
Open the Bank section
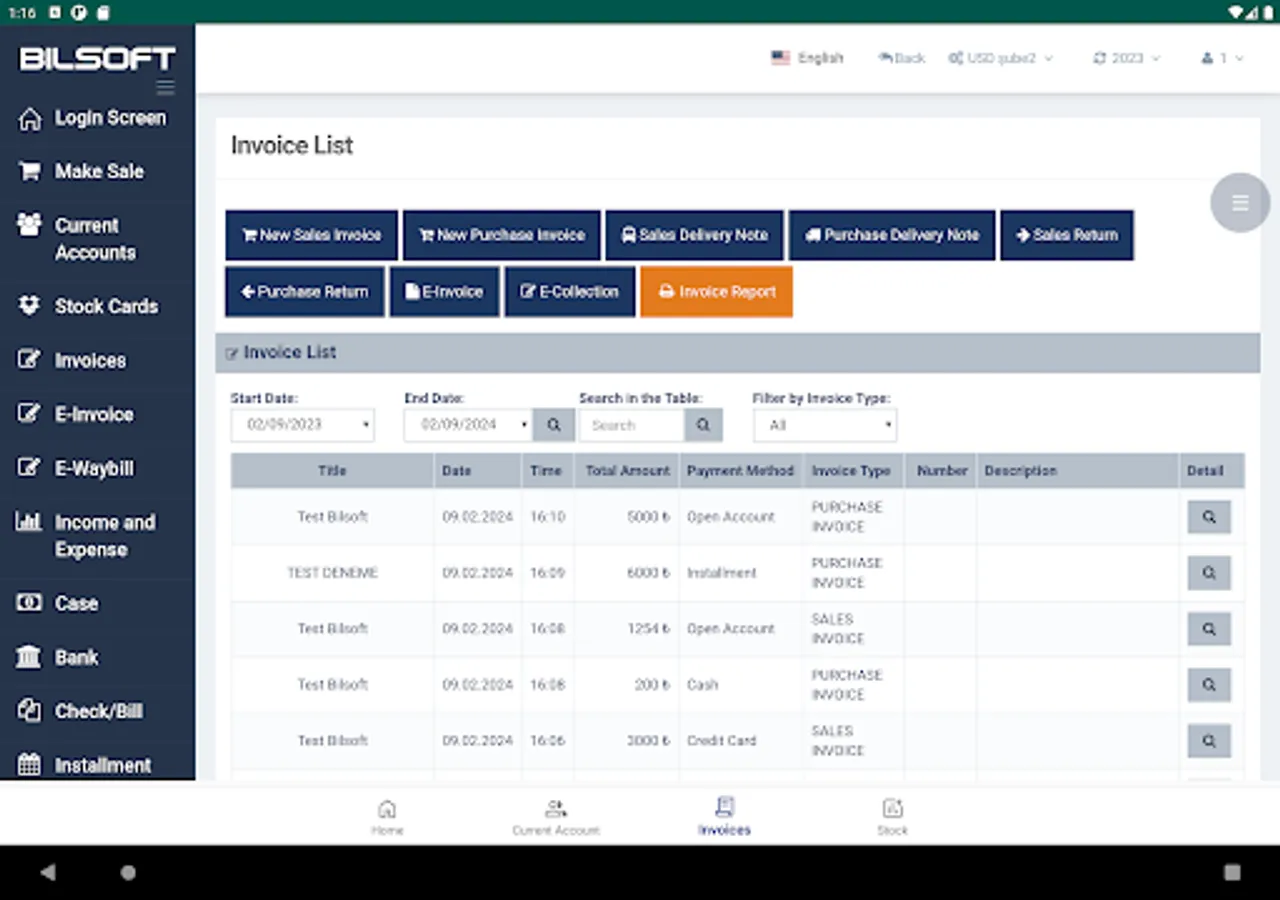(77, 657)
